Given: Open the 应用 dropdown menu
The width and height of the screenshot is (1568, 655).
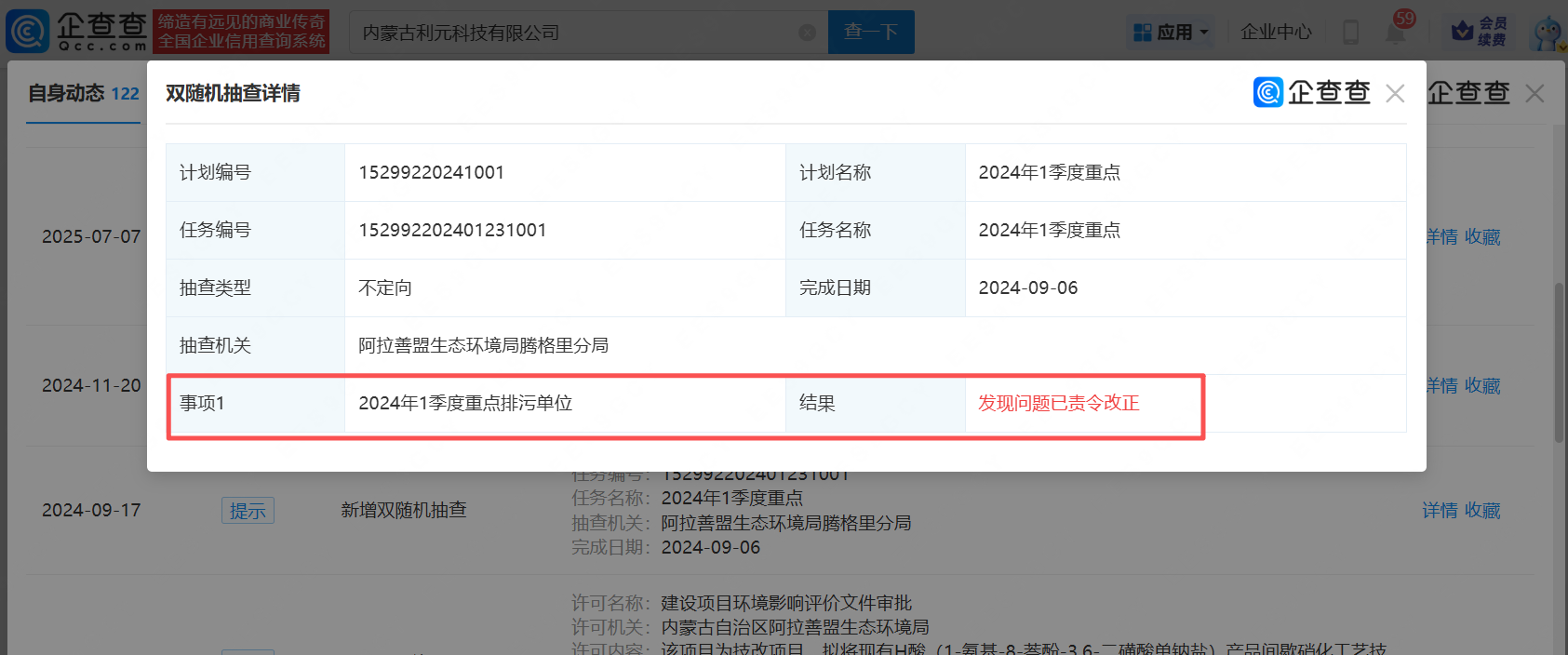Looking at the screenshot, I should pos(1172,33).
